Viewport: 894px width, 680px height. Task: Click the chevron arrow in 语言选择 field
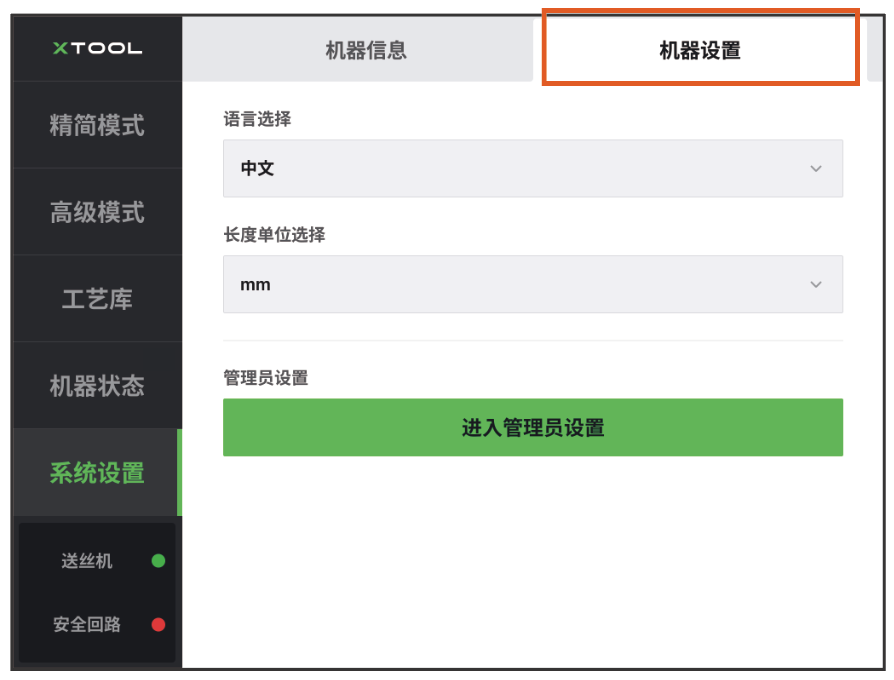pyautogui.click(x=816, y=169)
